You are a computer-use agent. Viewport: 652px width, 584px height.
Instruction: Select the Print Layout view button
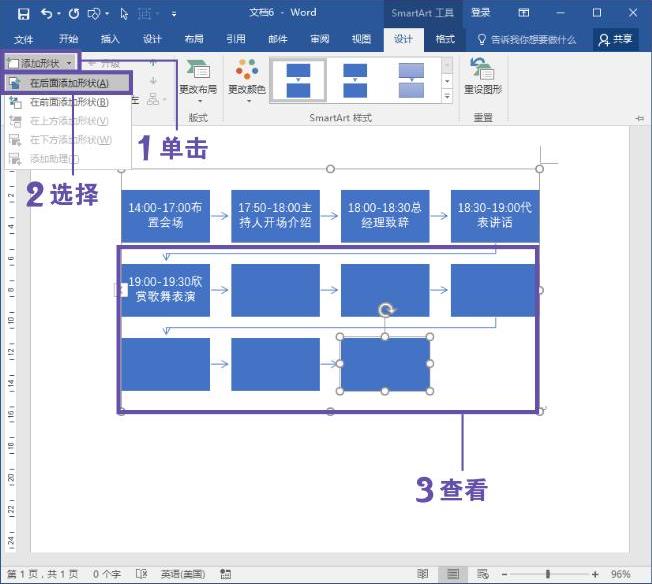[x=453, y=574]
